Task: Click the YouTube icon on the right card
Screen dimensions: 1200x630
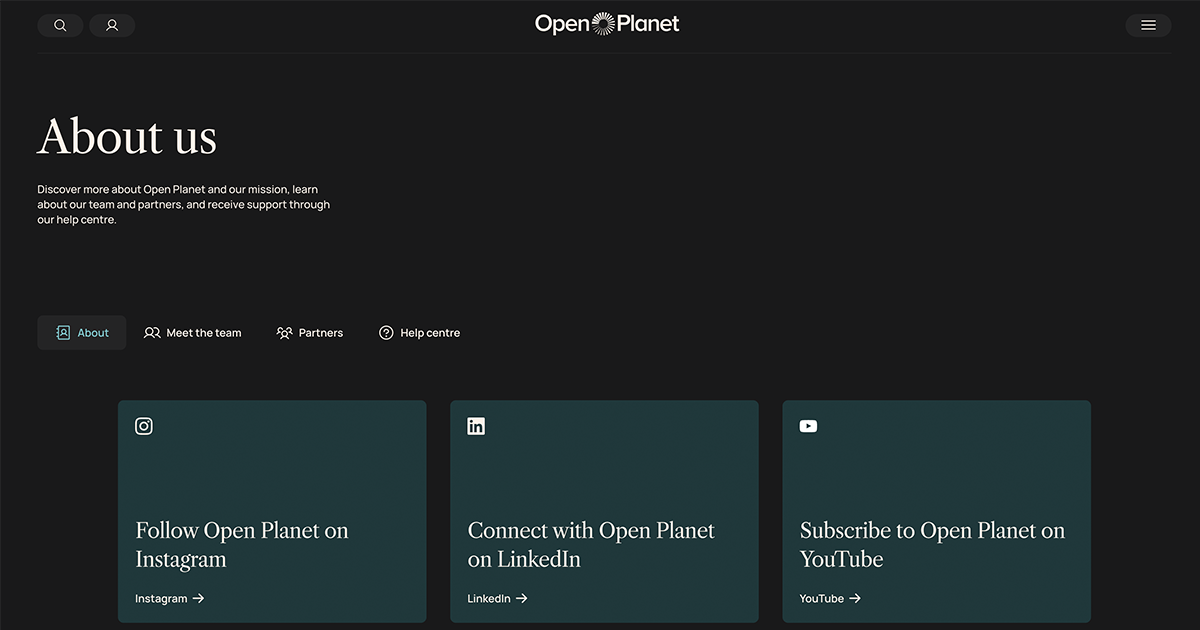Action: point(808,425)
